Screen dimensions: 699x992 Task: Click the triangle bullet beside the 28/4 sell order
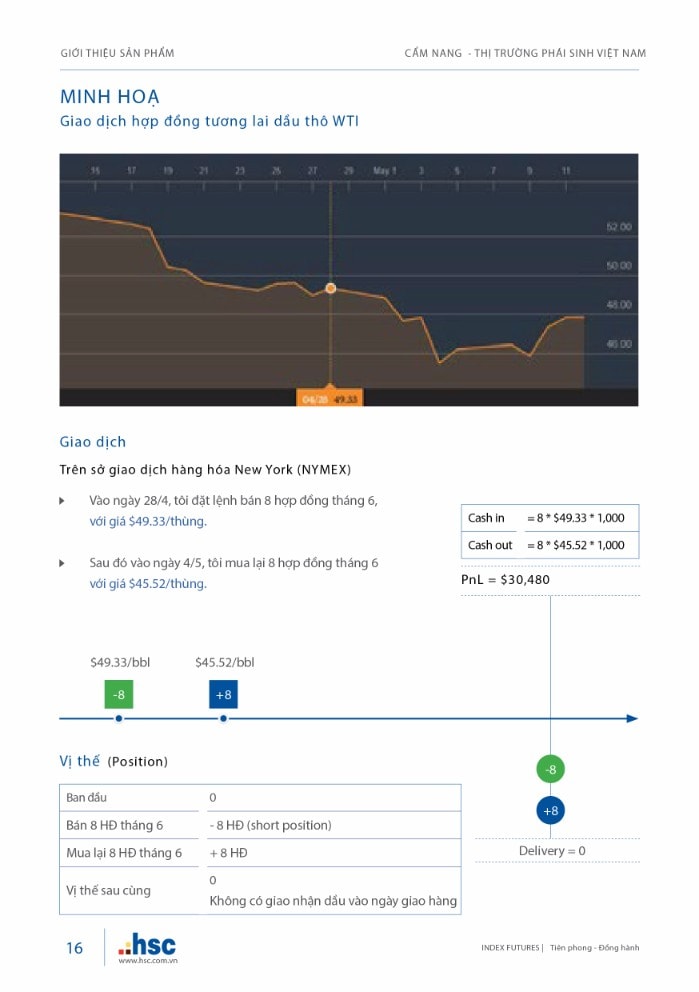(63, 500)
